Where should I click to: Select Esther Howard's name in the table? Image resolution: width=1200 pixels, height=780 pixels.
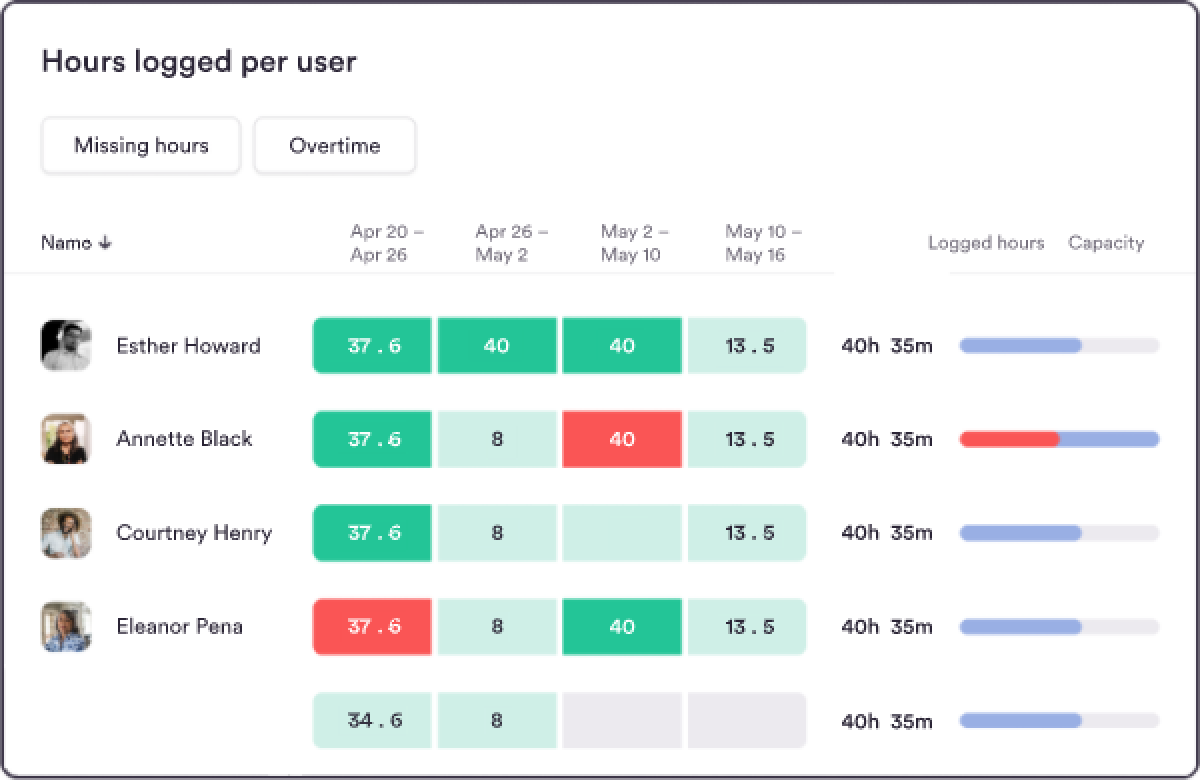[189, 345]
